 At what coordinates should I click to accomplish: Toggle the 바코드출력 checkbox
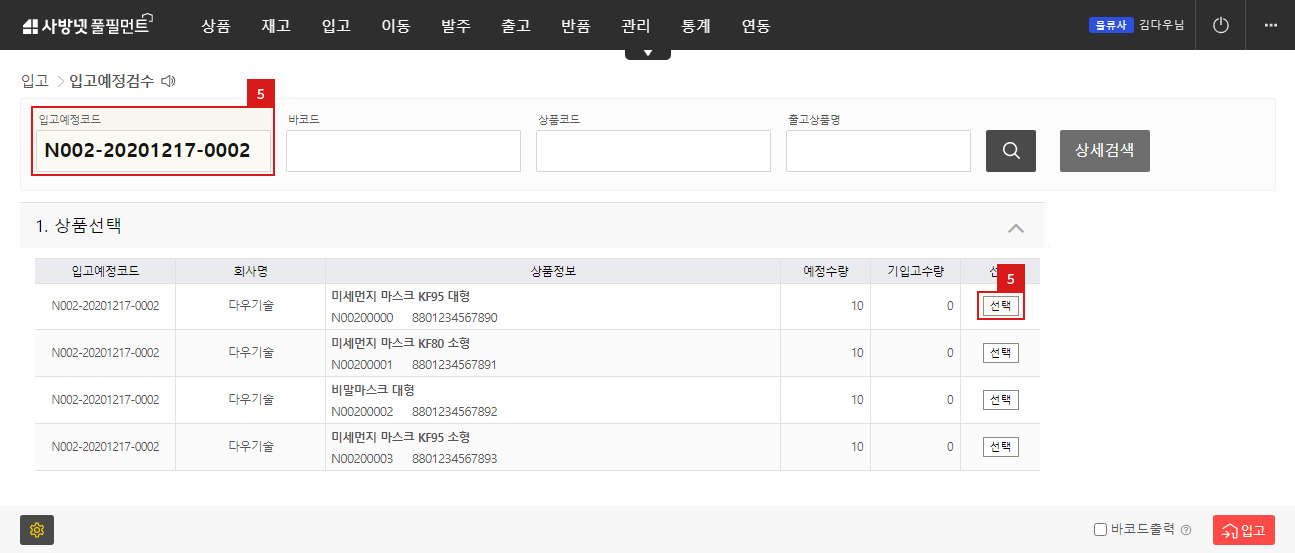1101,530
